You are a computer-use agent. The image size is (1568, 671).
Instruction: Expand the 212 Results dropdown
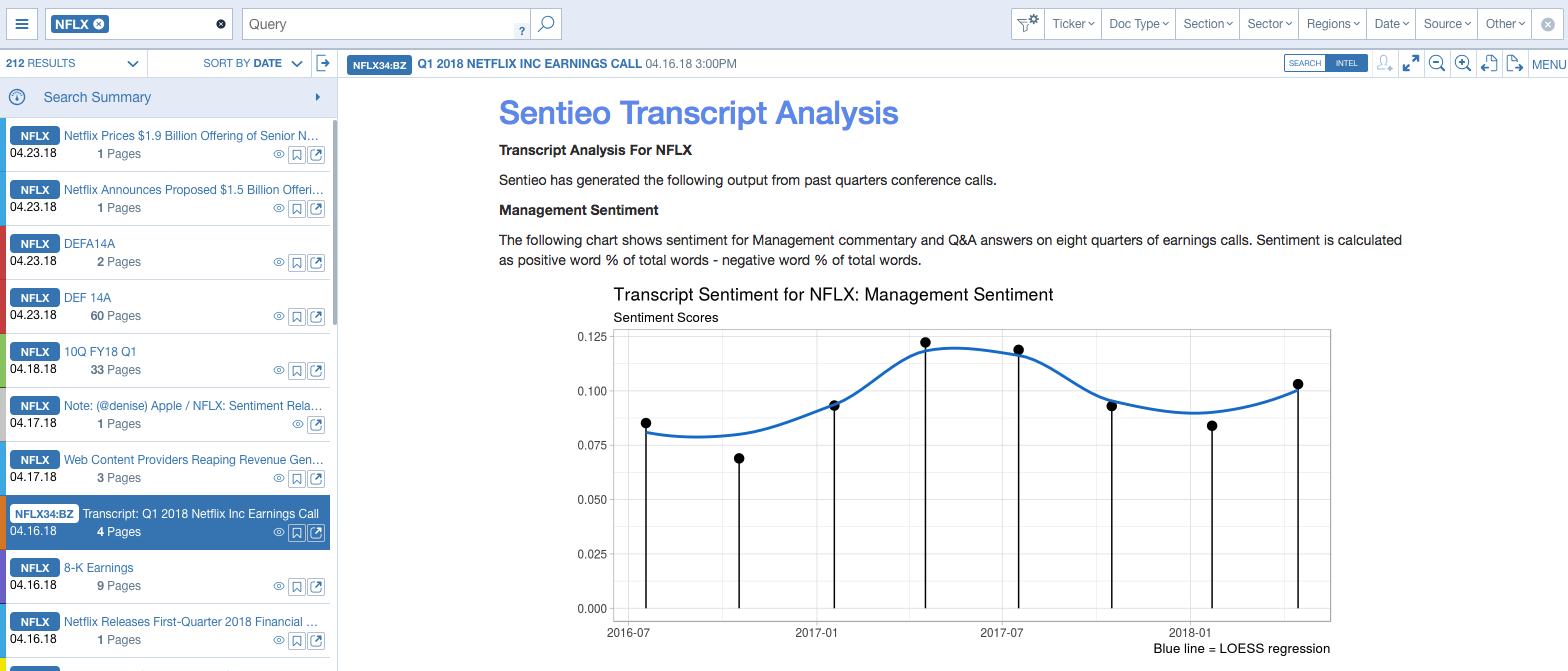pyautogui.click(x=73, y=63)
